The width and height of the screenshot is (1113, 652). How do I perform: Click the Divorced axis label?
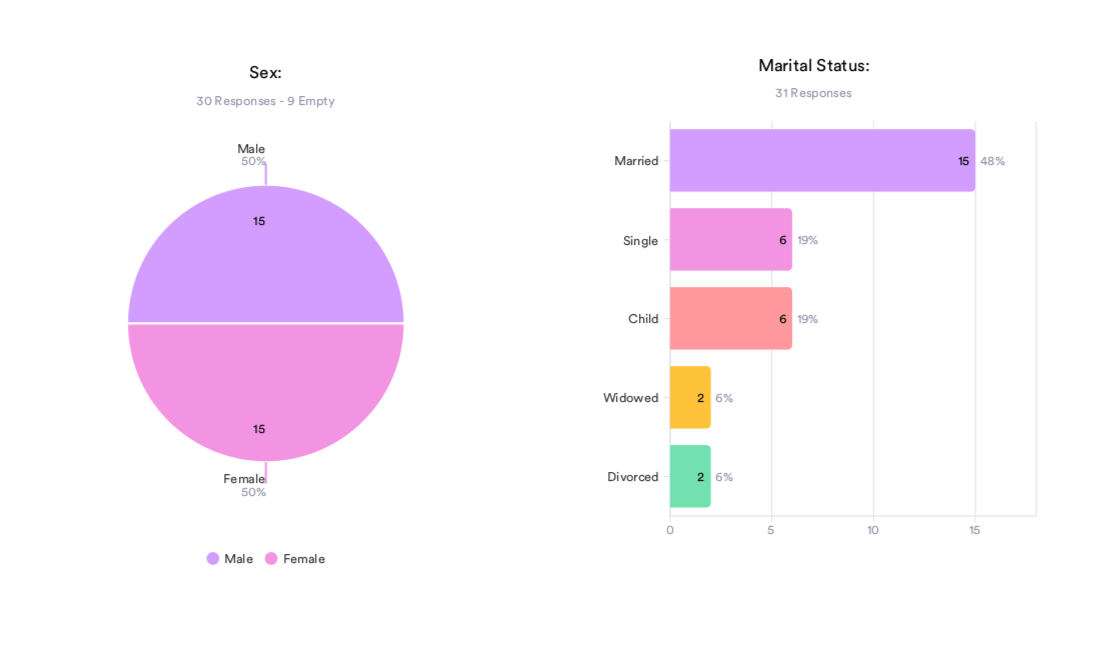click(632, 477)
